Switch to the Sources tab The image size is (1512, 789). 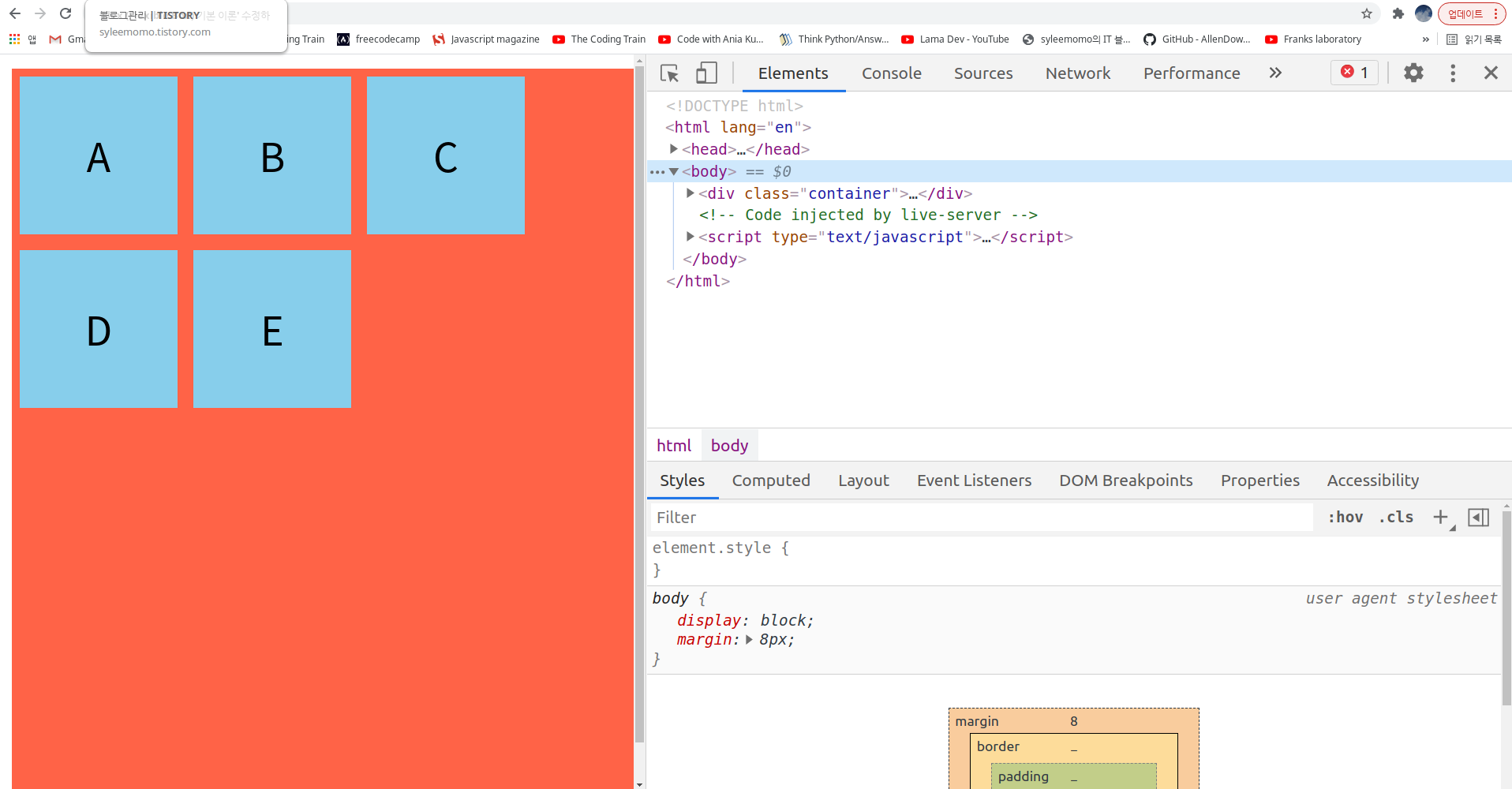tap(983, 73)
